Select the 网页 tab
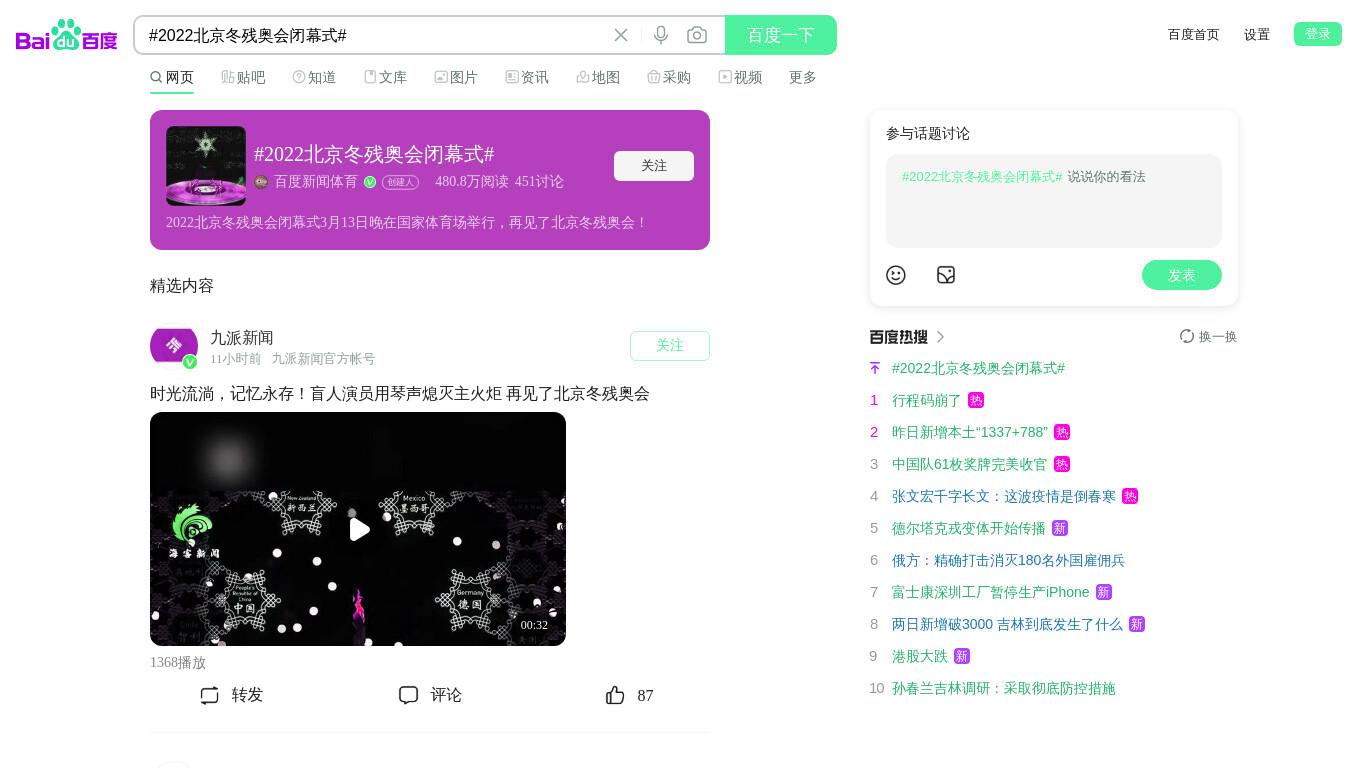This screenshot has height=768, width=1366. pos(172,77)
